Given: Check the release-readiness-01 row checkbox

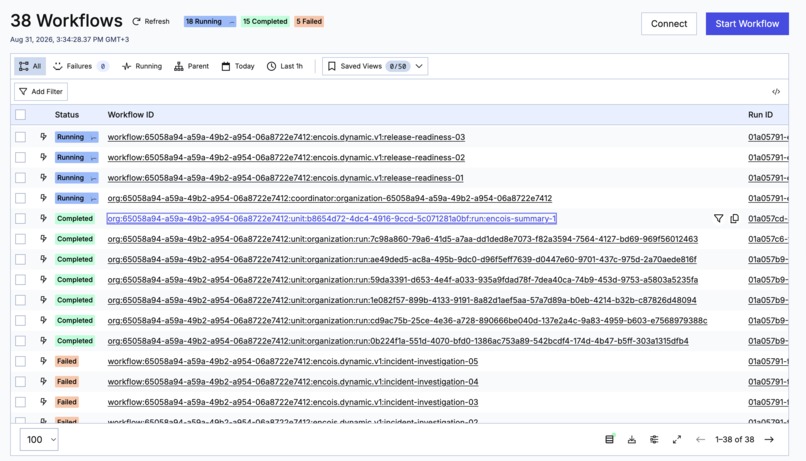Looking at the screenshot, I should coord(21,177).
